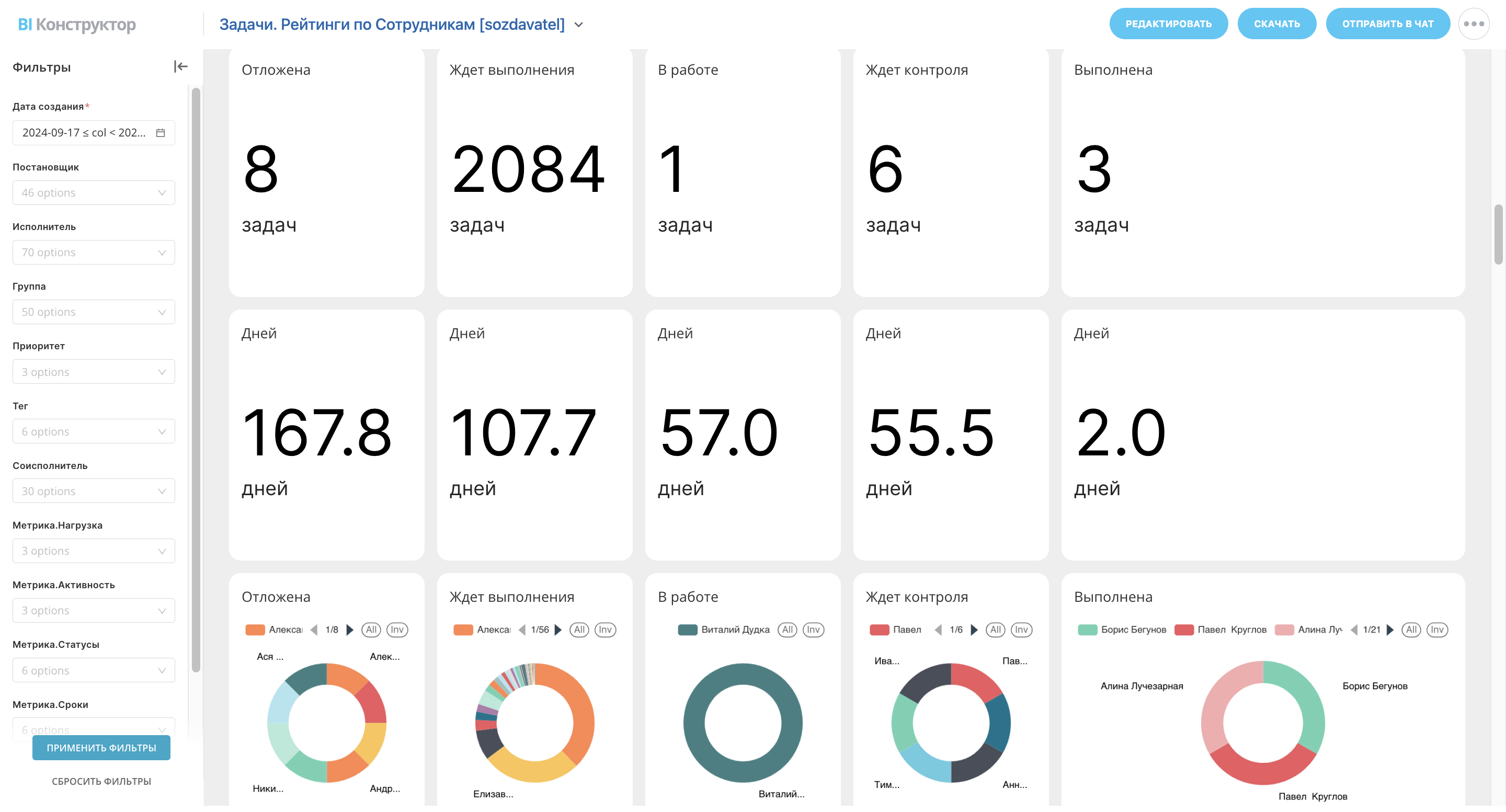Toggle Inv legend selection in В работе chart
This screenshot has height=812, width=1506.
tap(813, 630)
